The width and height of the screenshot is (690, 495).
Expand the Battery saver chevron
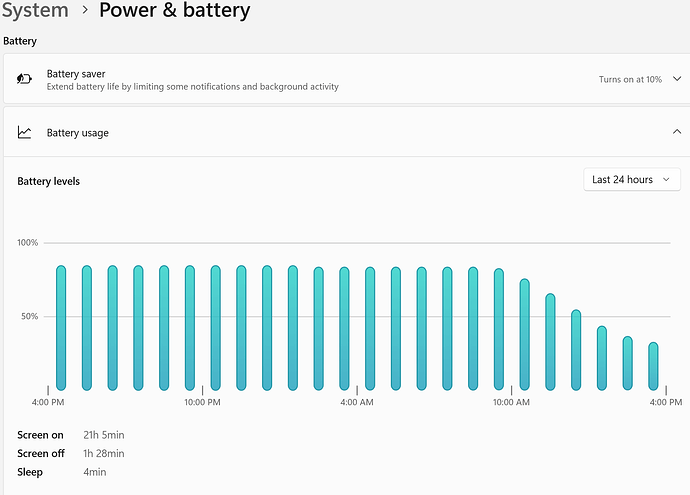(677, 79)
